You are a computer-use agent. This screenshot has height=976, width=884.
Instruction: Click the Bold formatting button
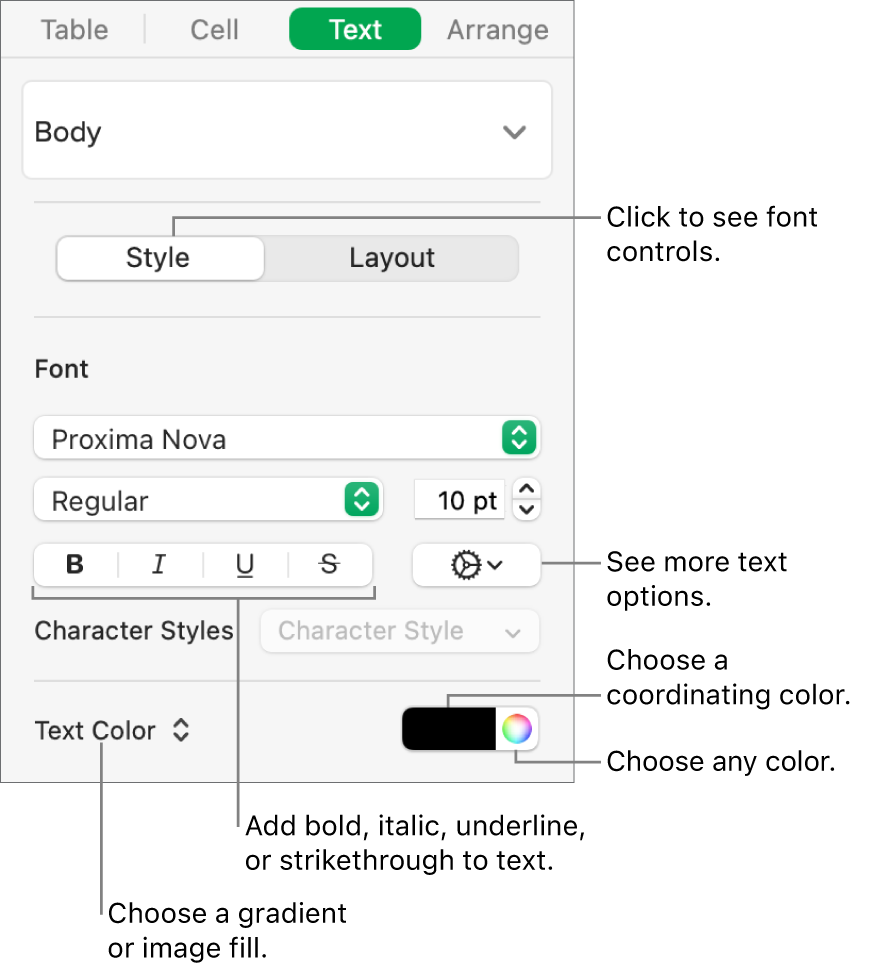[x=75, y=565]
